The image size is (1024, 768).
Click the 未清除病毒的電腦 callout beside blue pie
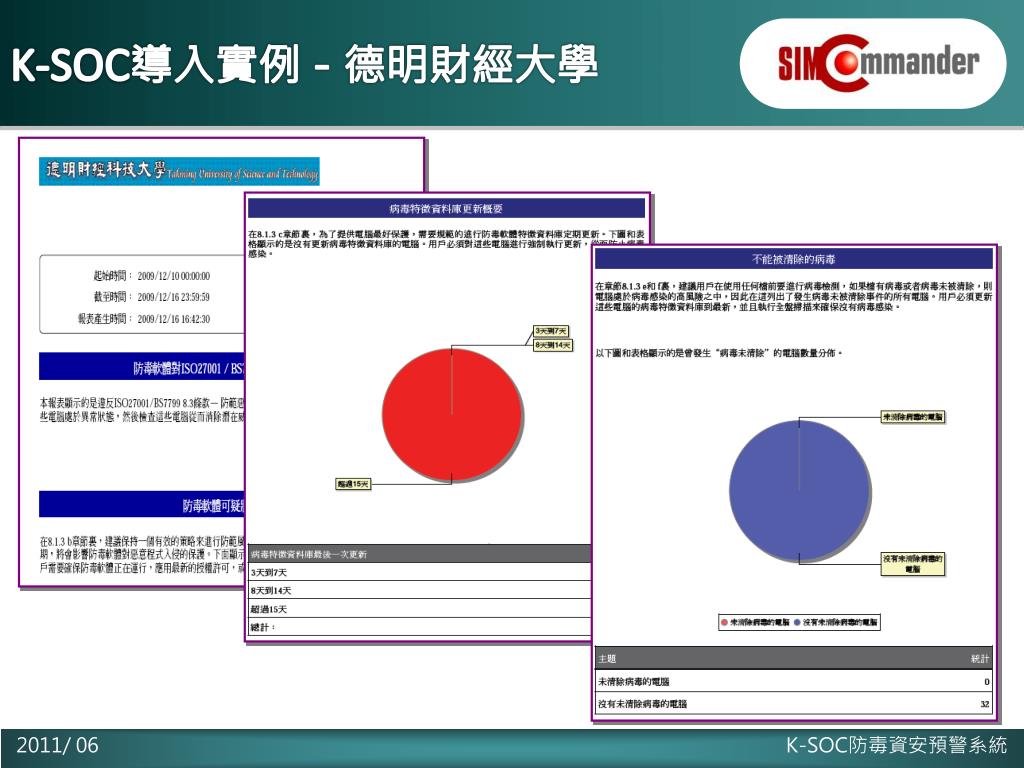(913, 417)
